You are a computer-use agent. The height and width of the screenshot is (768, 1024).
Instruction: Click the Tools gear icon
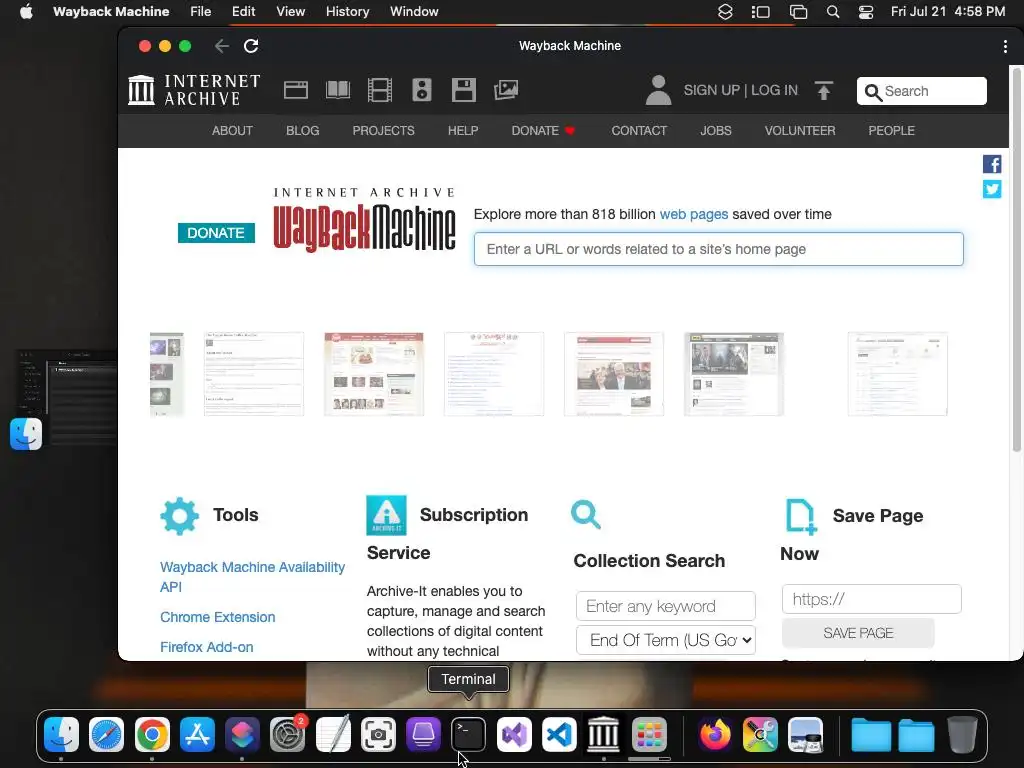tap(180, 516)
